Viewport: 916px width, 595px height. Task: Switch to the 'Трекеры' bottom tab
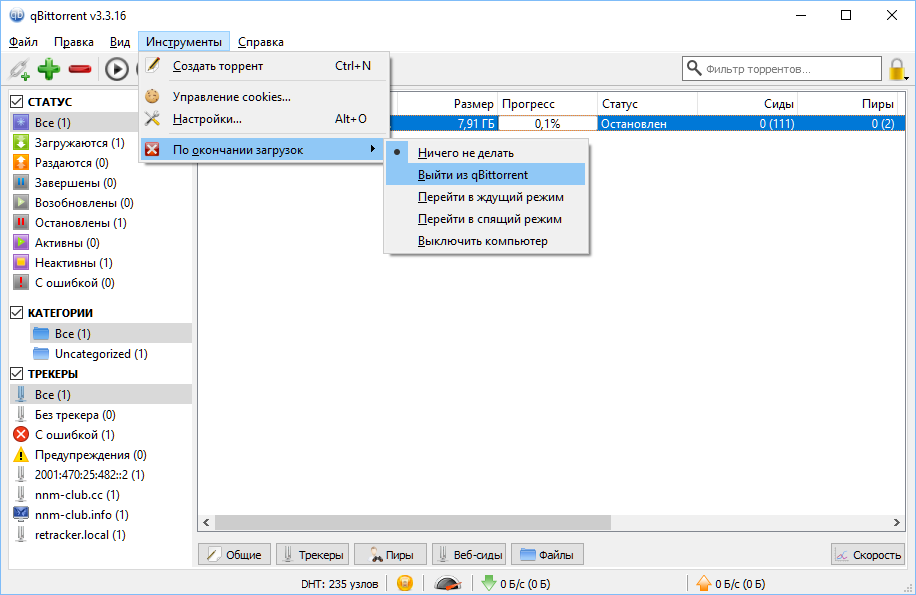tap(313, 555)
